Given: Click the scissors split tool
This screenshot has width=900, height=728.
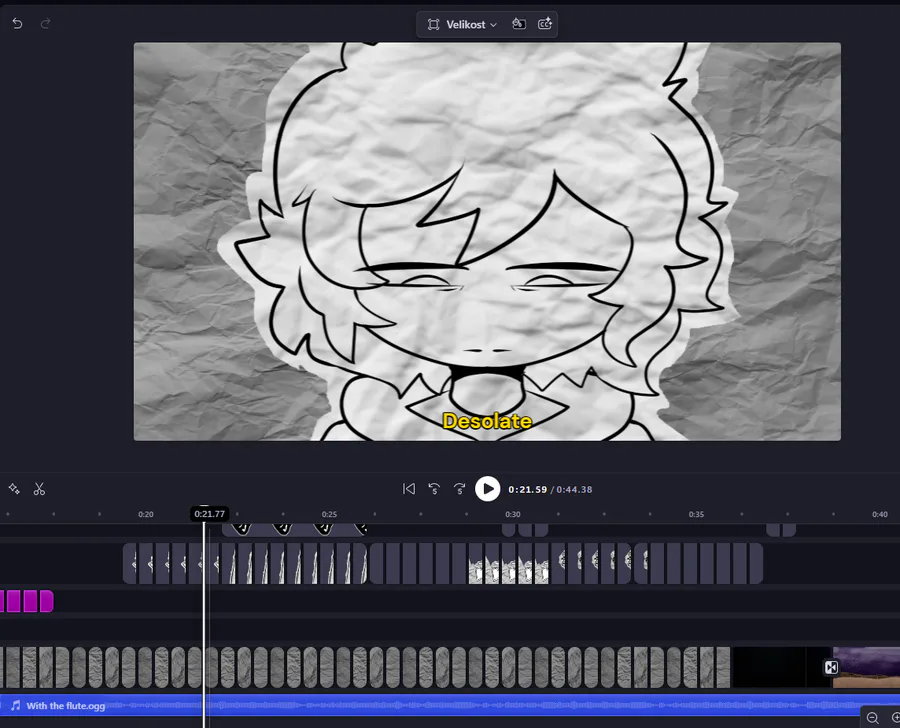Looking at the screenshot, I should [x=39, y=489].
